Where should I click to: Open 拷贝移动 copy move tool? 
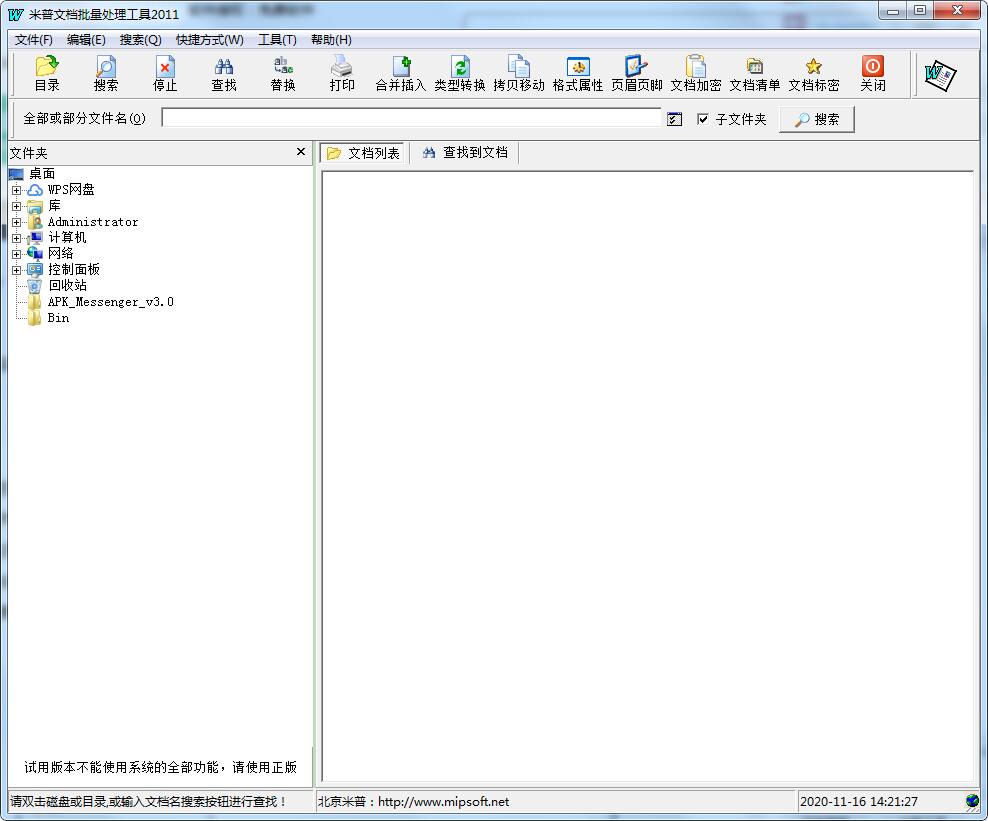click(x=519, y=74)
